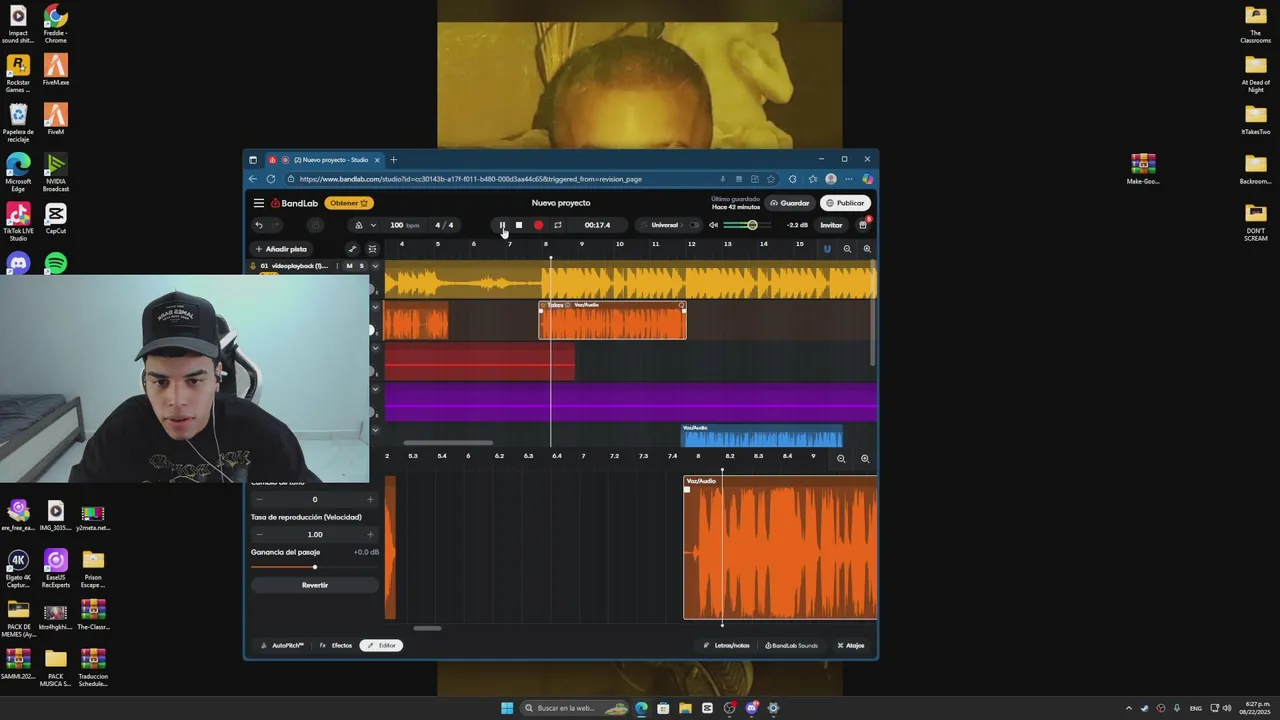This screenshot has height=720, width=1280.
Task: Decrease pitch shift with minus button
Action: pyautogui.click(x=259, y=499)
